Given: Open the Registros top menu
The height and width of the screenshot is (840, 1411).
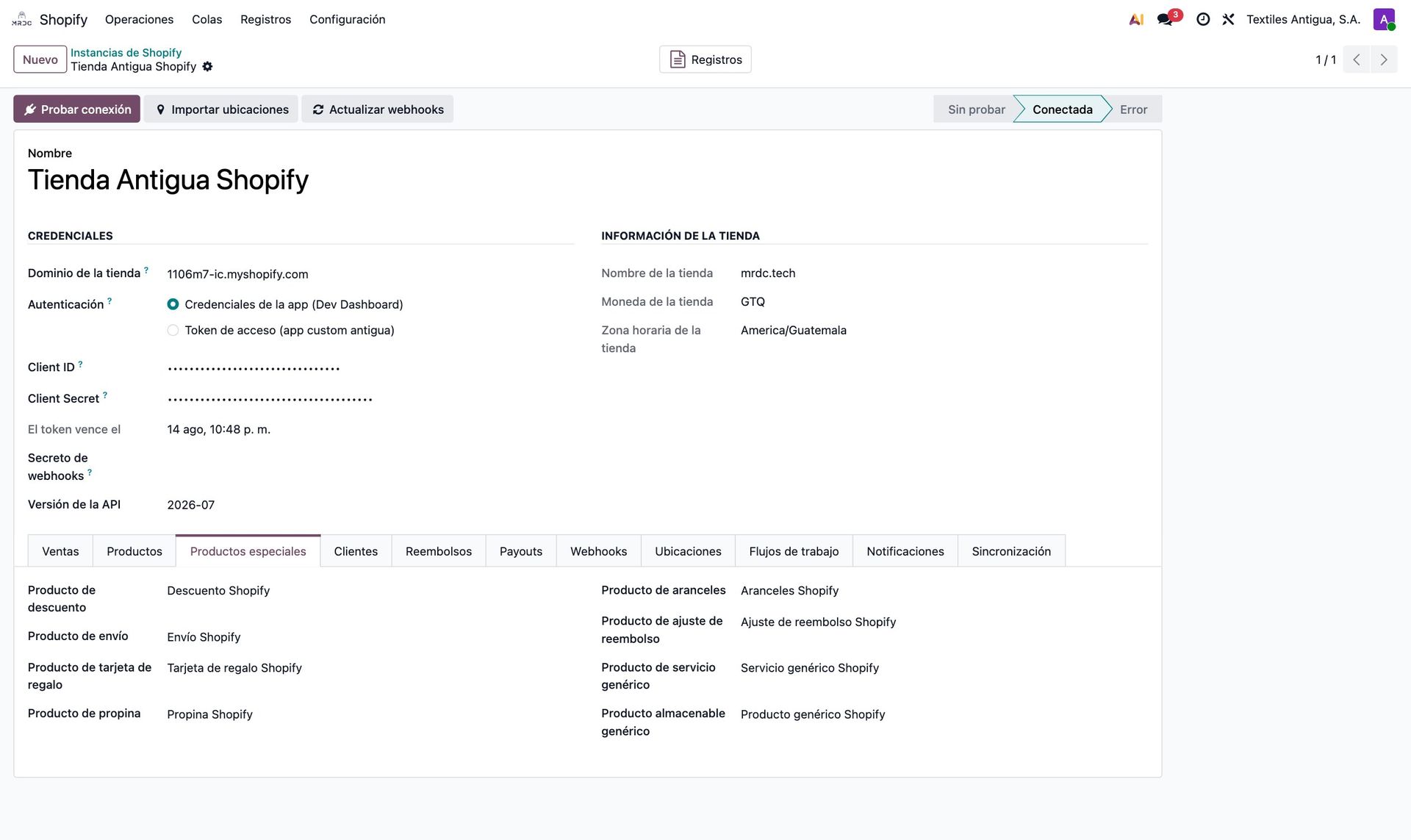Looking at the screenshot, I should (265, 20).
